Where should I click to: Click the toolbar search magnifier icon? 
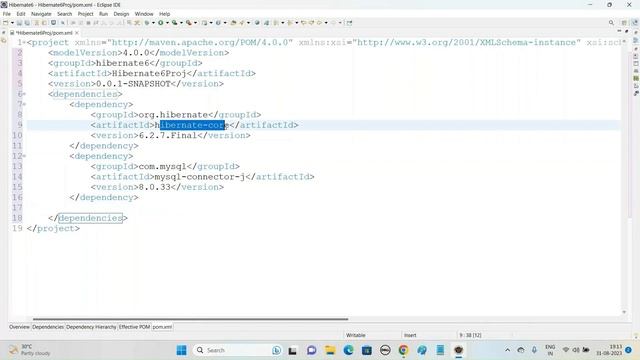click(x=611, y=23)
